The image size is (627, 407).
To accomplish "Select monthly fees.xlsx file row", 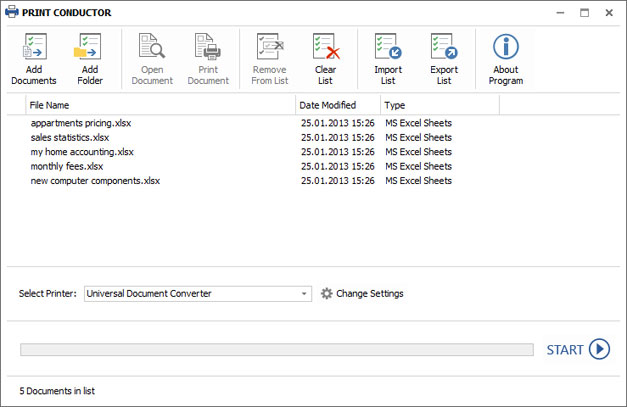I will click(x=313, y=166).
